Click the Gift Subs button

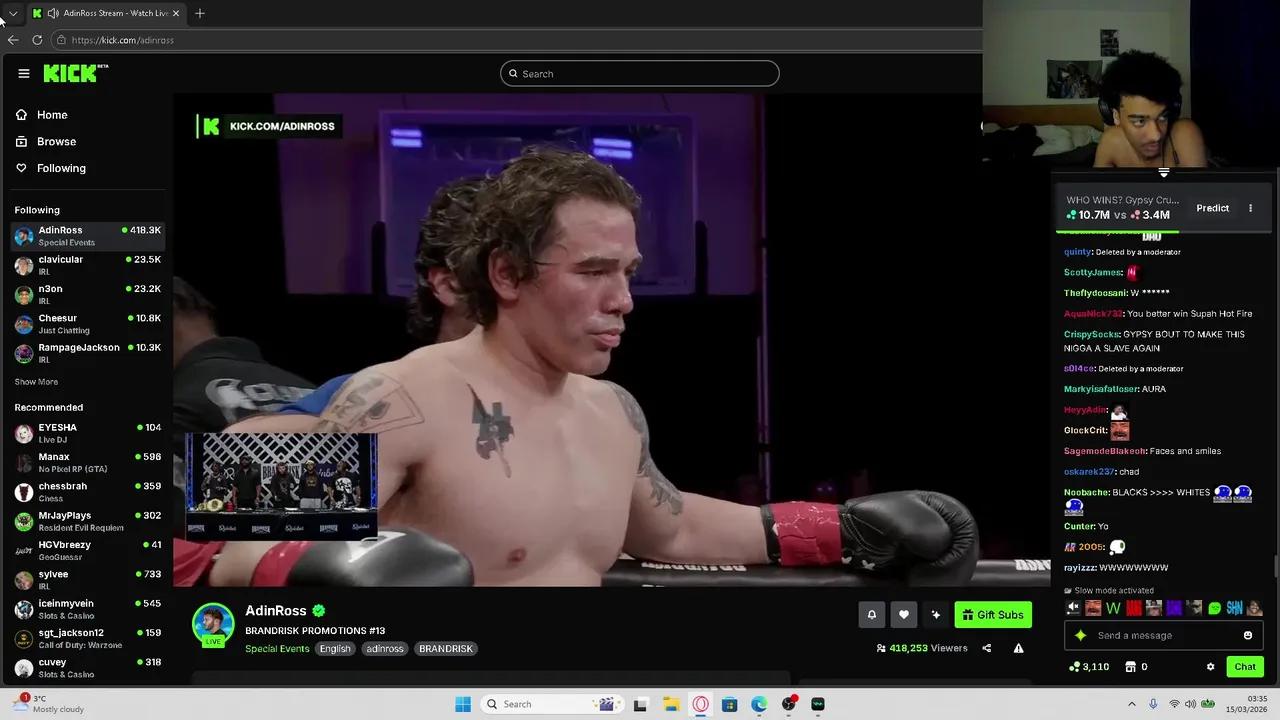tap(993, 615)
